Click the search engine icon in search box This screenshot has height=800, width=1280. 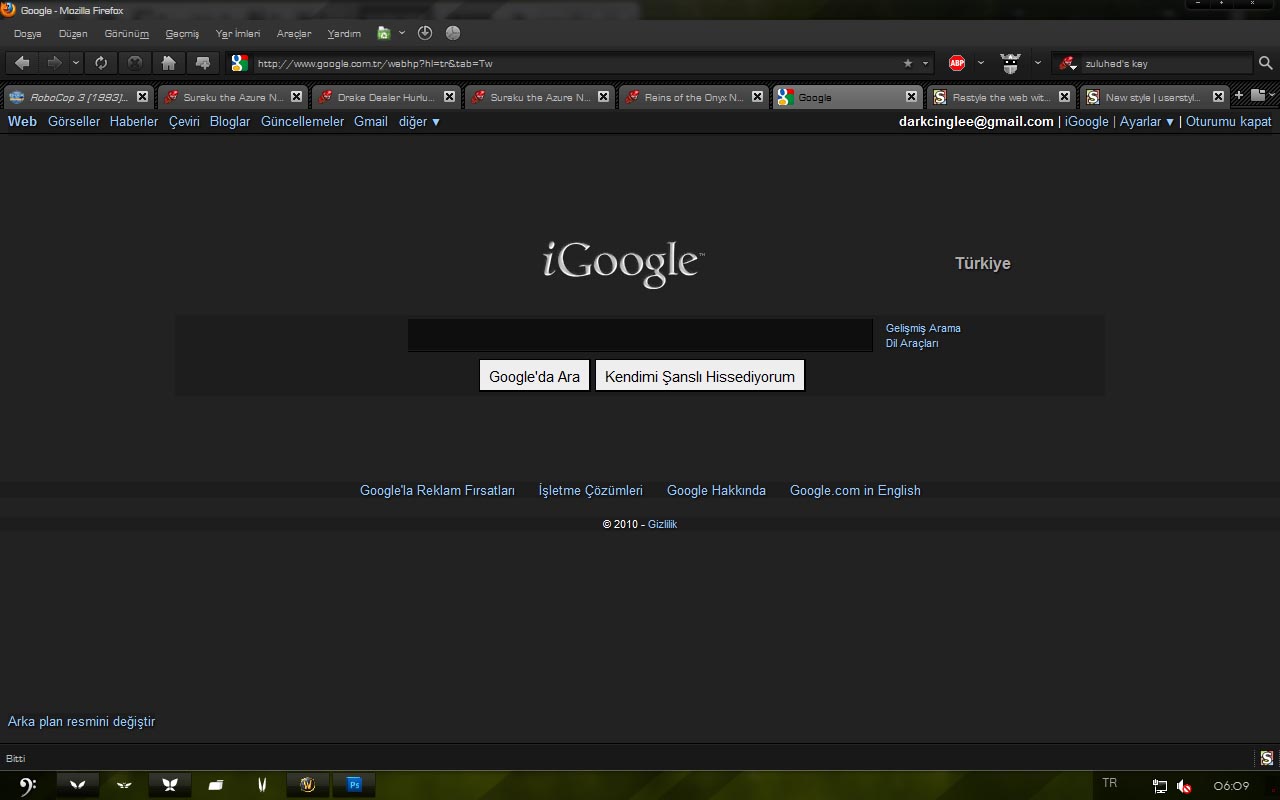click(1067, 63)
